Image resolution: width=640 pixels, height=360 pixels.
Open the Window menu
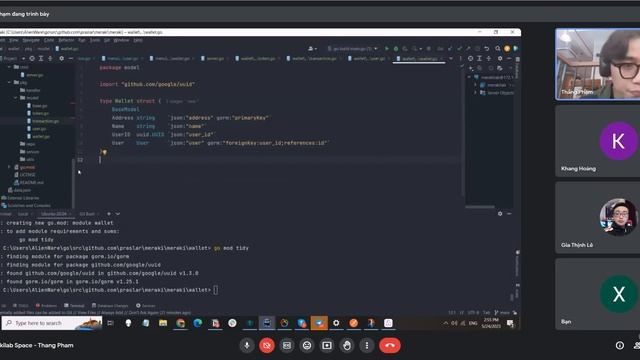click(x=121, y=40)
